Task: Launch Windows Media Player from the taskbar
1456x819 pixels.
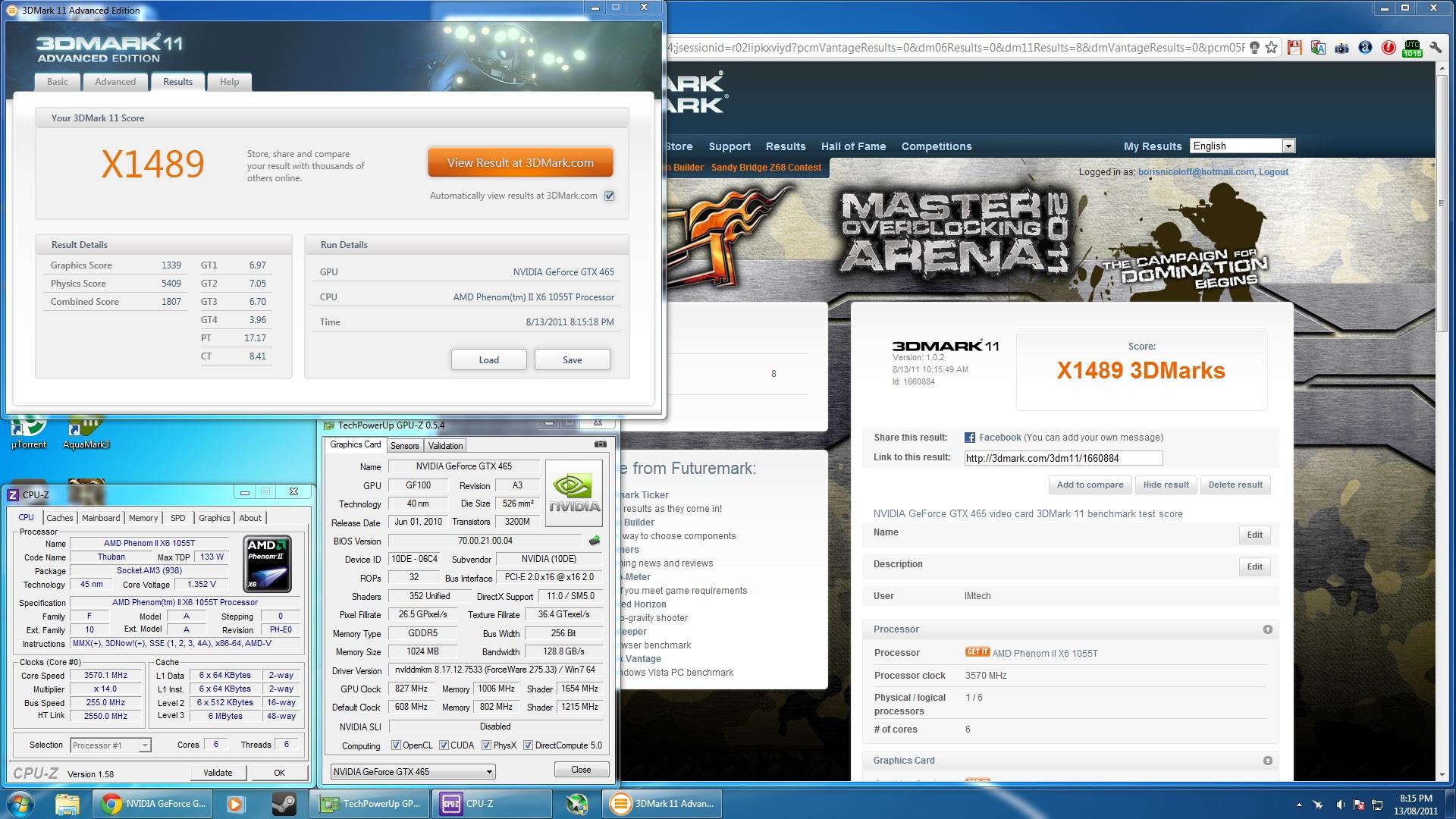Action: [x=236, y=803]
